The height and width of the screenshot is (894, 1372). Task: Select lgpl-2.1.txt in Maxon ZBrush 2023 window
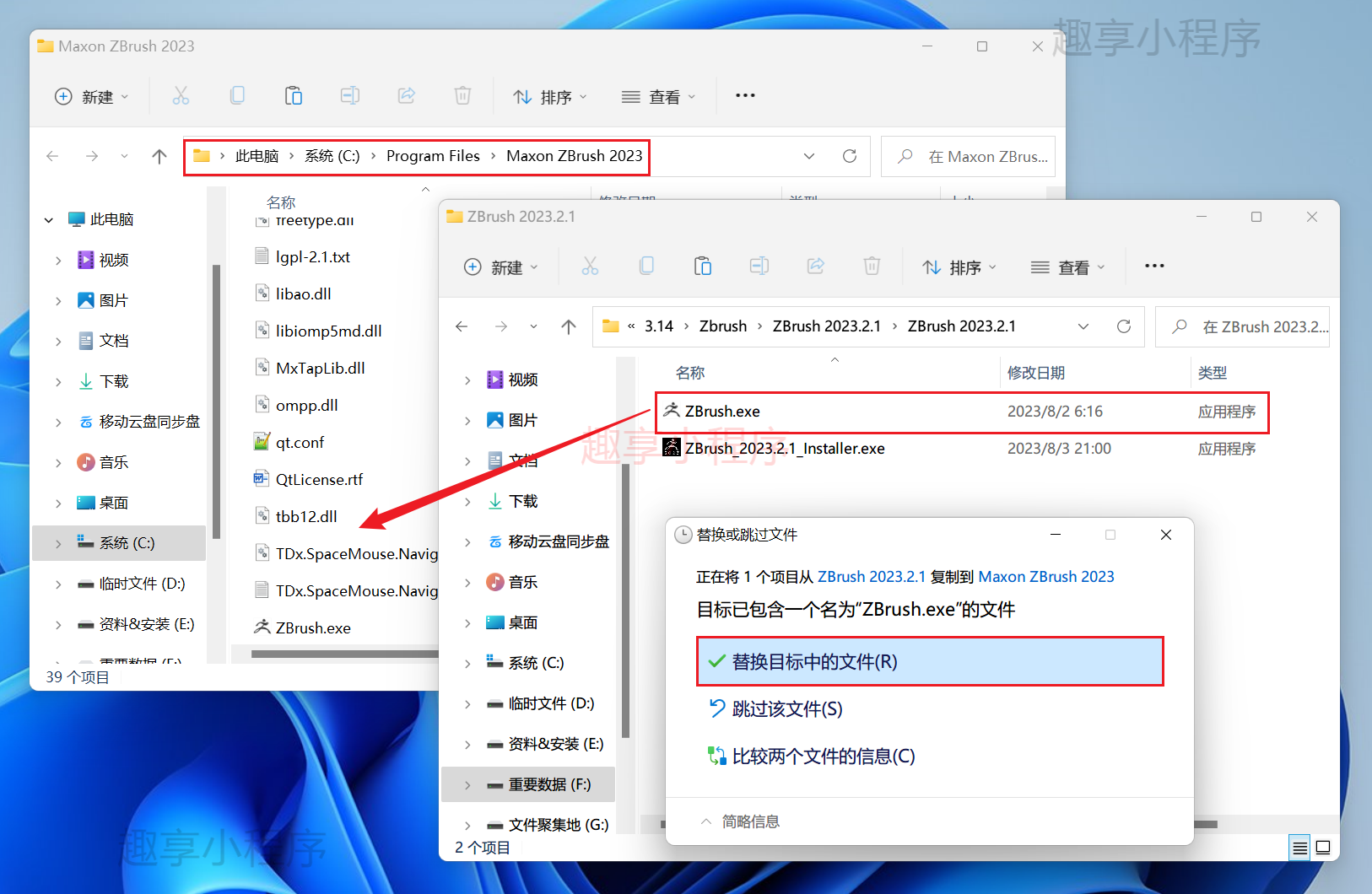click(312, 256)
